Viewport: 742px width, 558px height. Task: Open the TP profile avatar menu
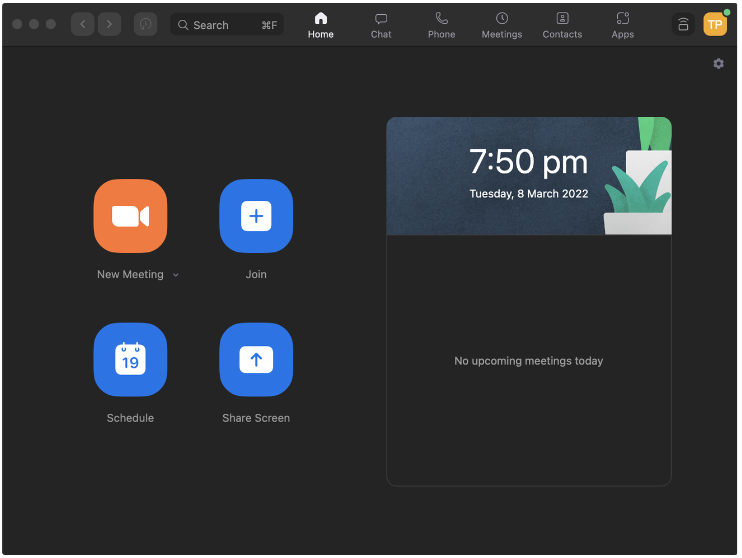[715, 24]
